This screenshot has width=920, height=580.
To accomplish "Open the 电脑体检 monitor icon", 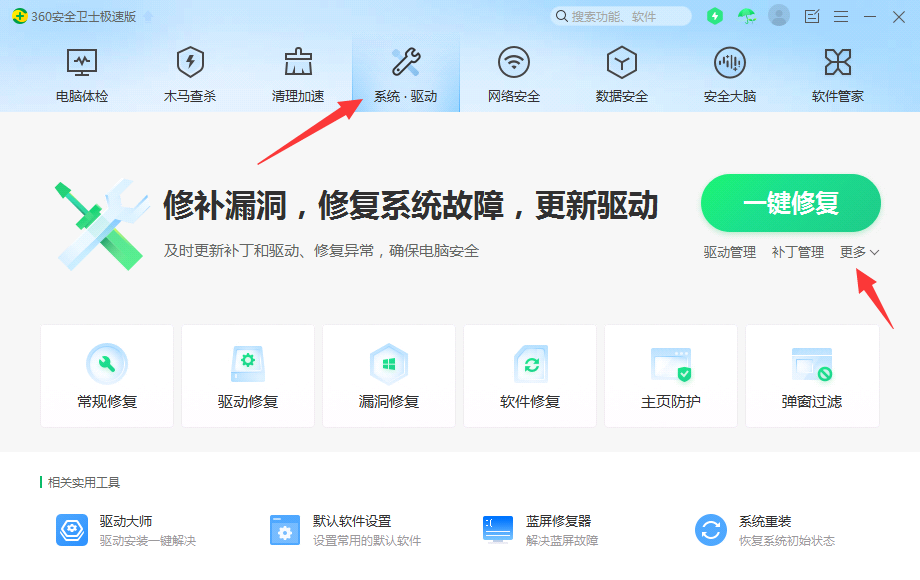I will (82, 62).
